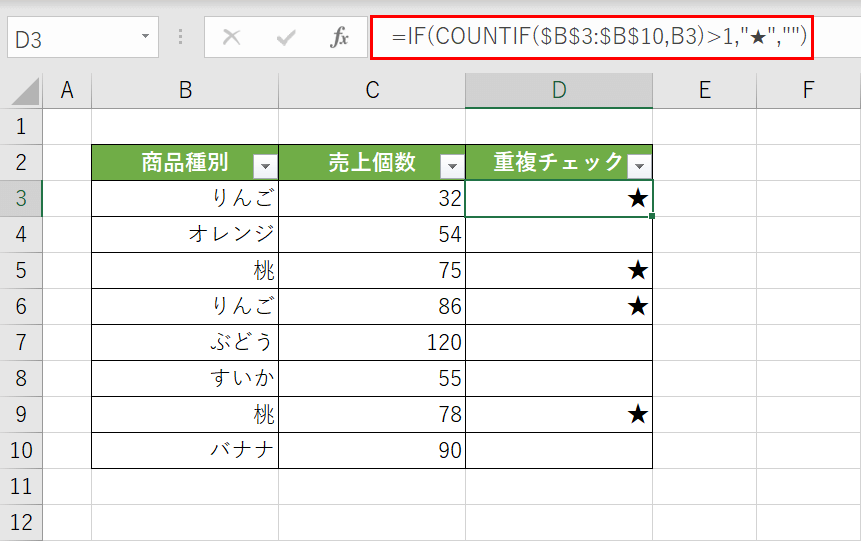Screen dimensions: 861x541
Task: Click the star in cell D9
Action: 638,414
